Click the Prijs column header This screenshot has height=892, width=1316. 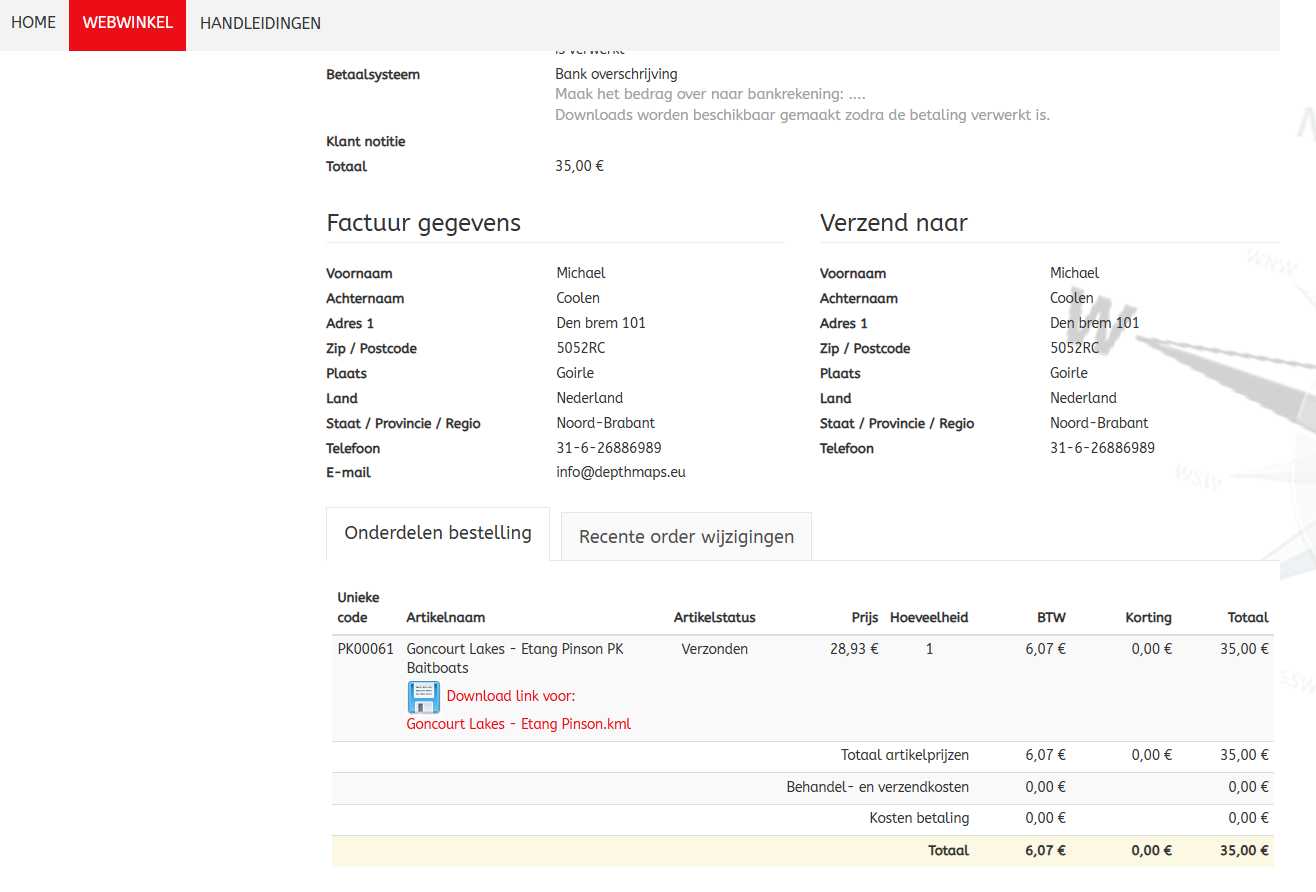tap(864, 618)
